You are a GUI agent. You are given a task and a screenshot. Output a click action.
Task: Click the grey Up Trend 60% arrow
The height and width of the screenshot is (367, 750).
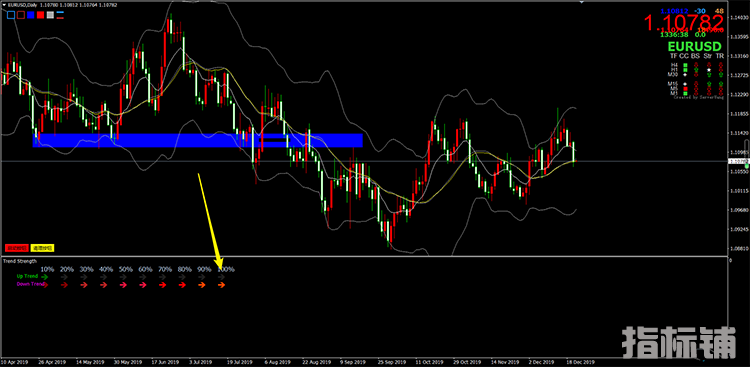(x=143, y=277)
